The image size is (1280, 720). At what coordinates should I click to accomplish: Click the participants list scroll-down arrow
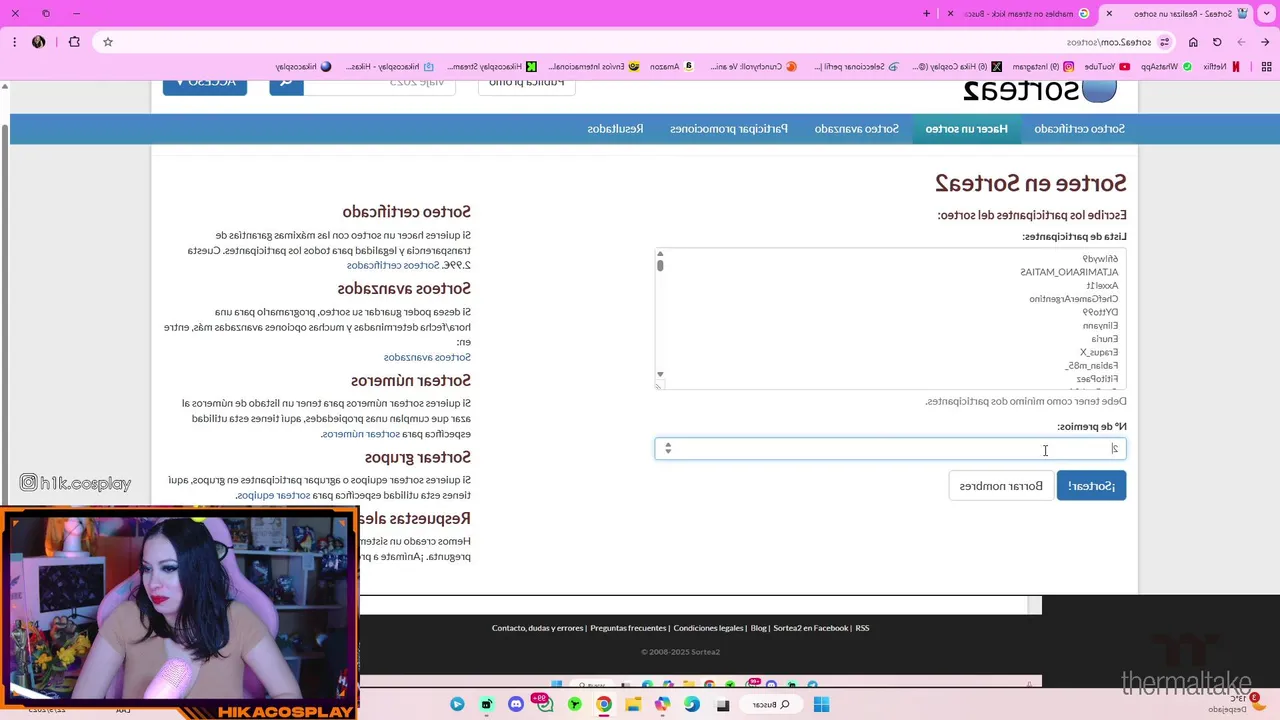click(x=660, y=375)
